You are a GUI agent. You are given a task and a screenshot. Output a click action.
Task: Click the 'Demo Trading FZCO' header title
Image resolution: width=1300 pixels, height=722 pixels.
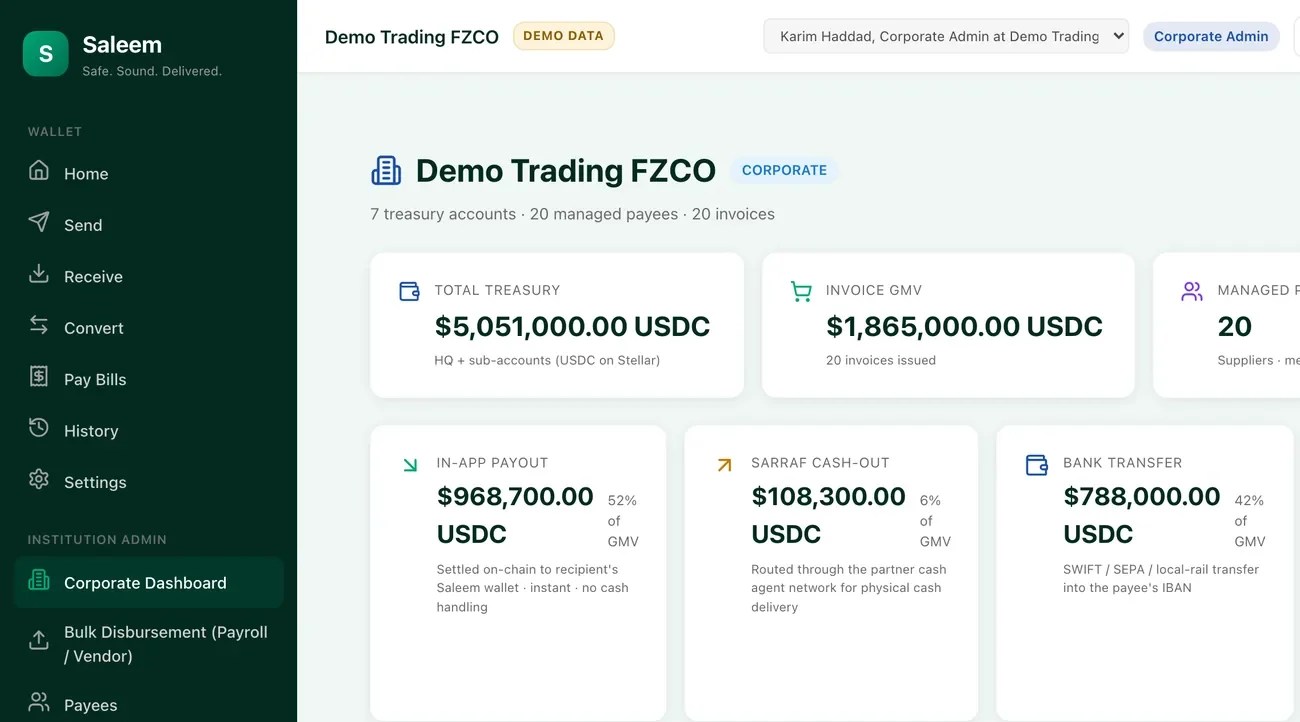(412, 37)
